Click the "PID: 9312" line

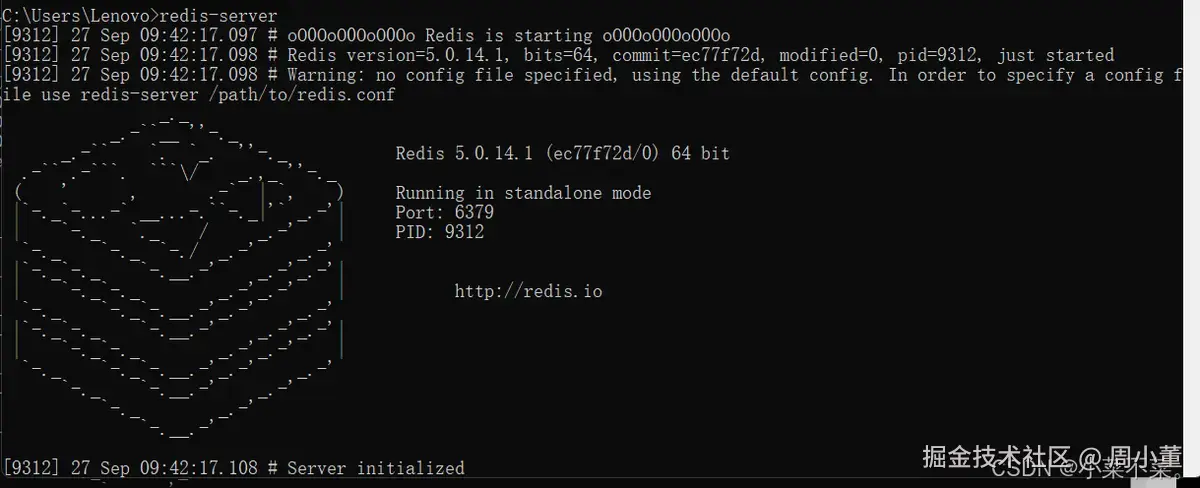click(x=439, y=232)
